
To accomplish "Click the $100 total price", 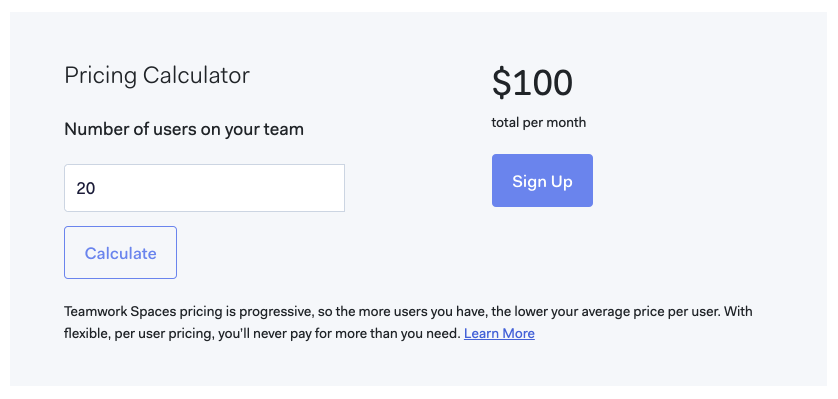I will click(x=532, y=83).
